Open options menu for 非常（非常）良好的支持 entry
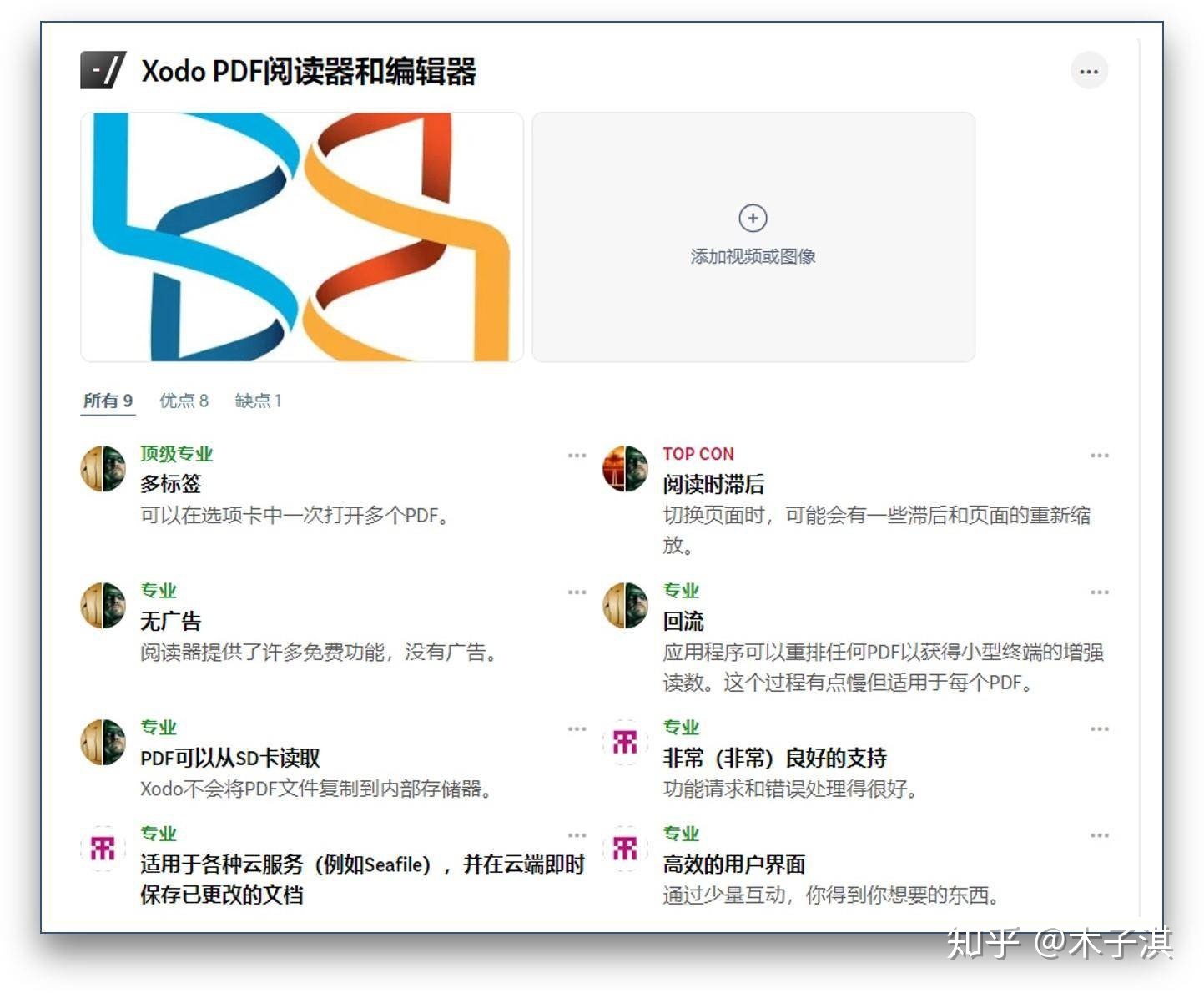The height and width of the screenshot is (993, 1204). tap(1100, 729)
